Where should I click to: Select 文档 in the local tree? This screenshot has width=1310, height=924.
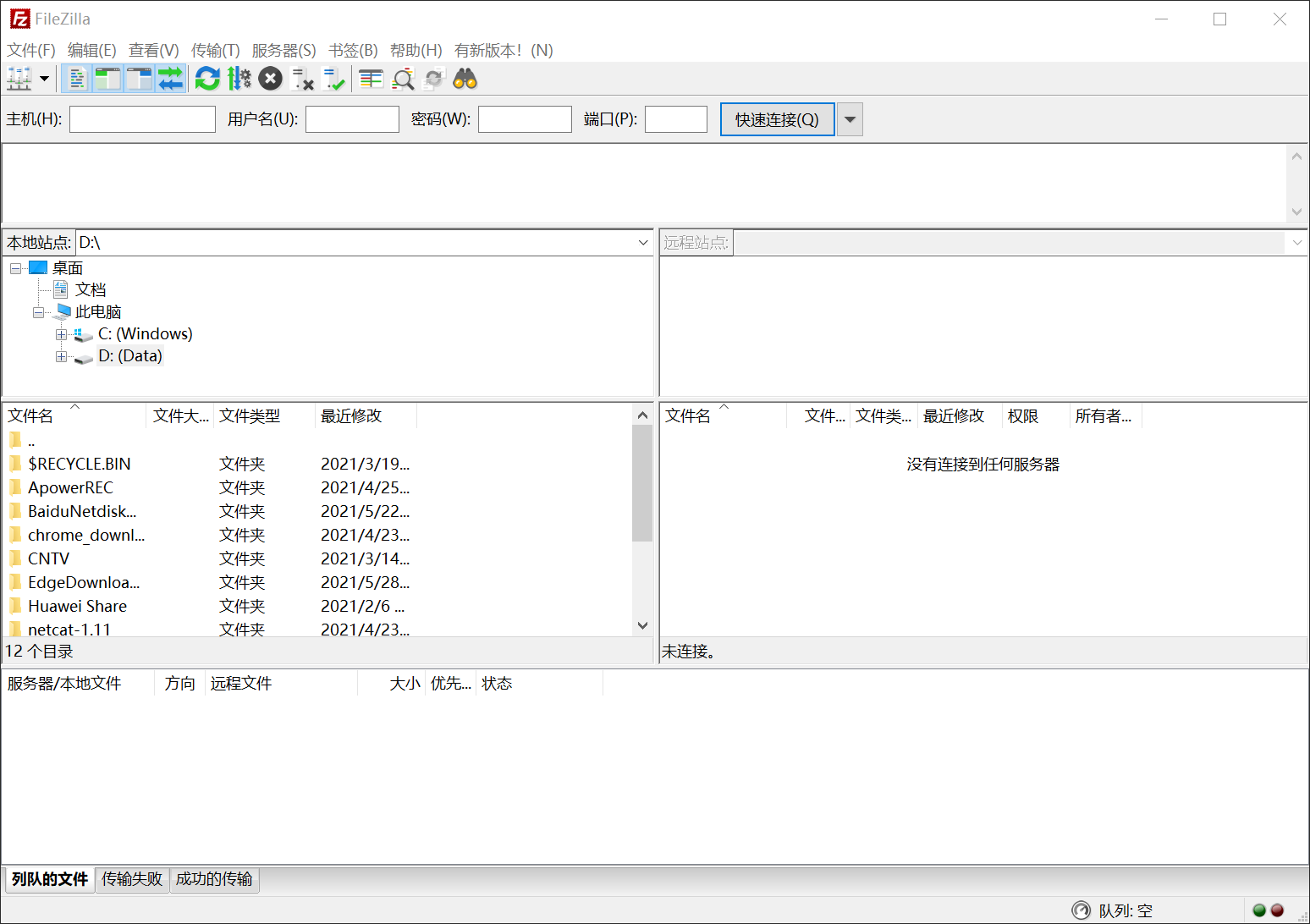coord(91,290)
